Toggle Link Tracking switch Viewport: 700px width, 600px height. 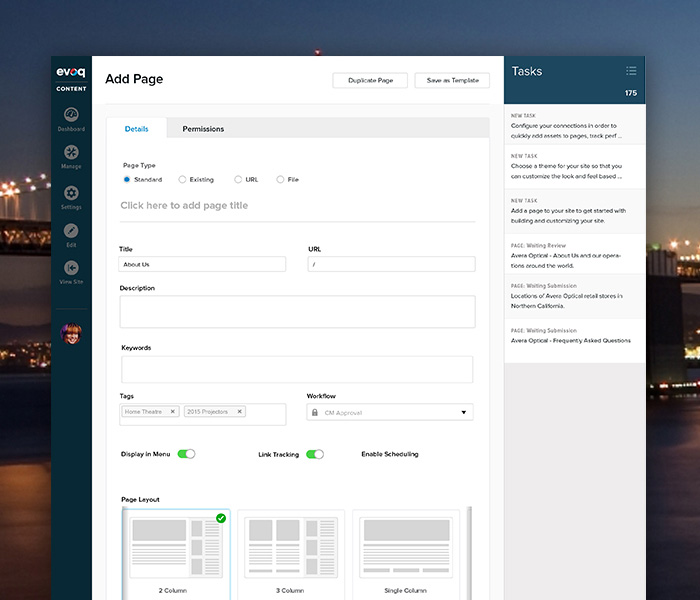(x=315, y=454)
